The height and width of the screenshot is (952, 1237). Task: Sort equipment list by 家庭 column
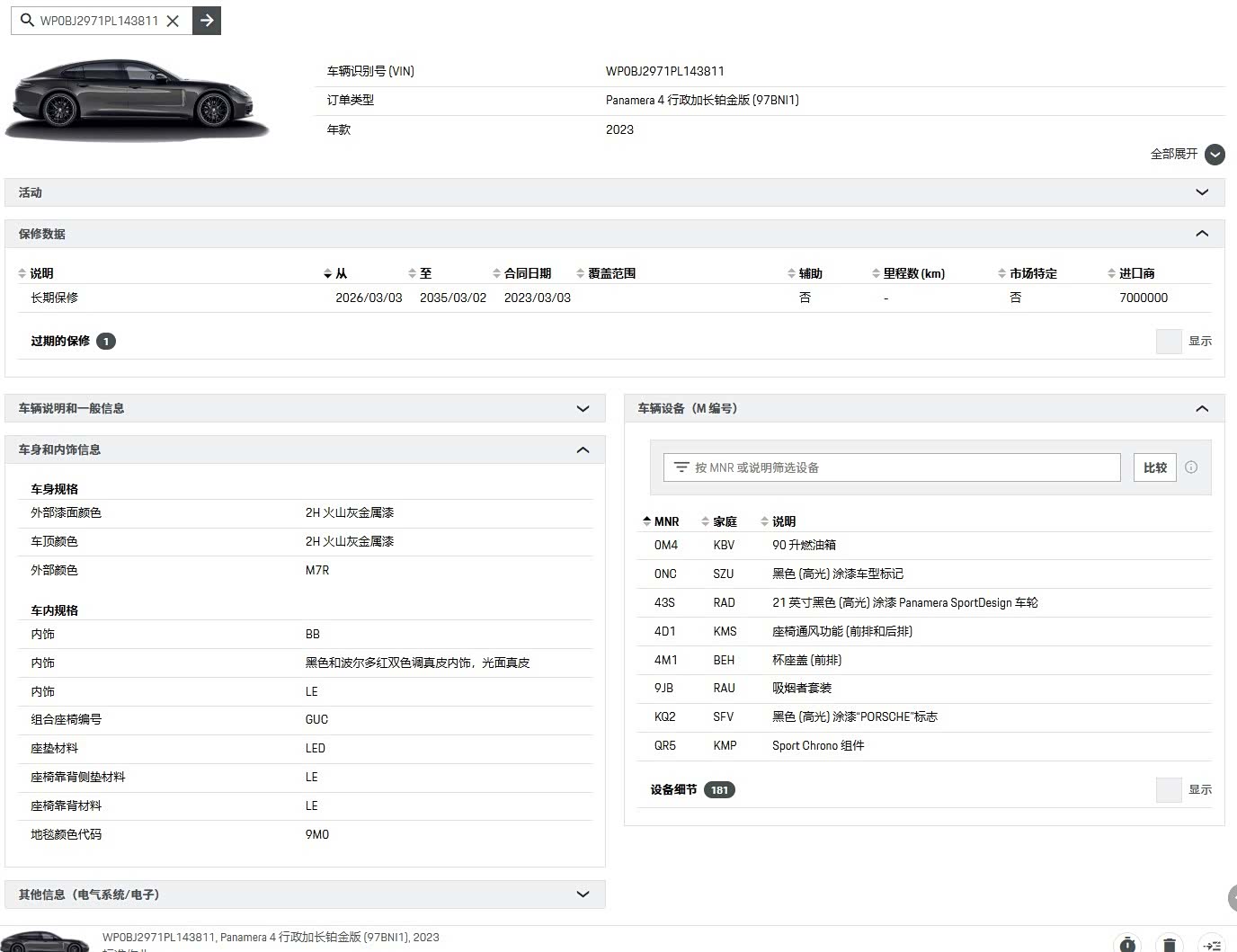pos(719,521)
